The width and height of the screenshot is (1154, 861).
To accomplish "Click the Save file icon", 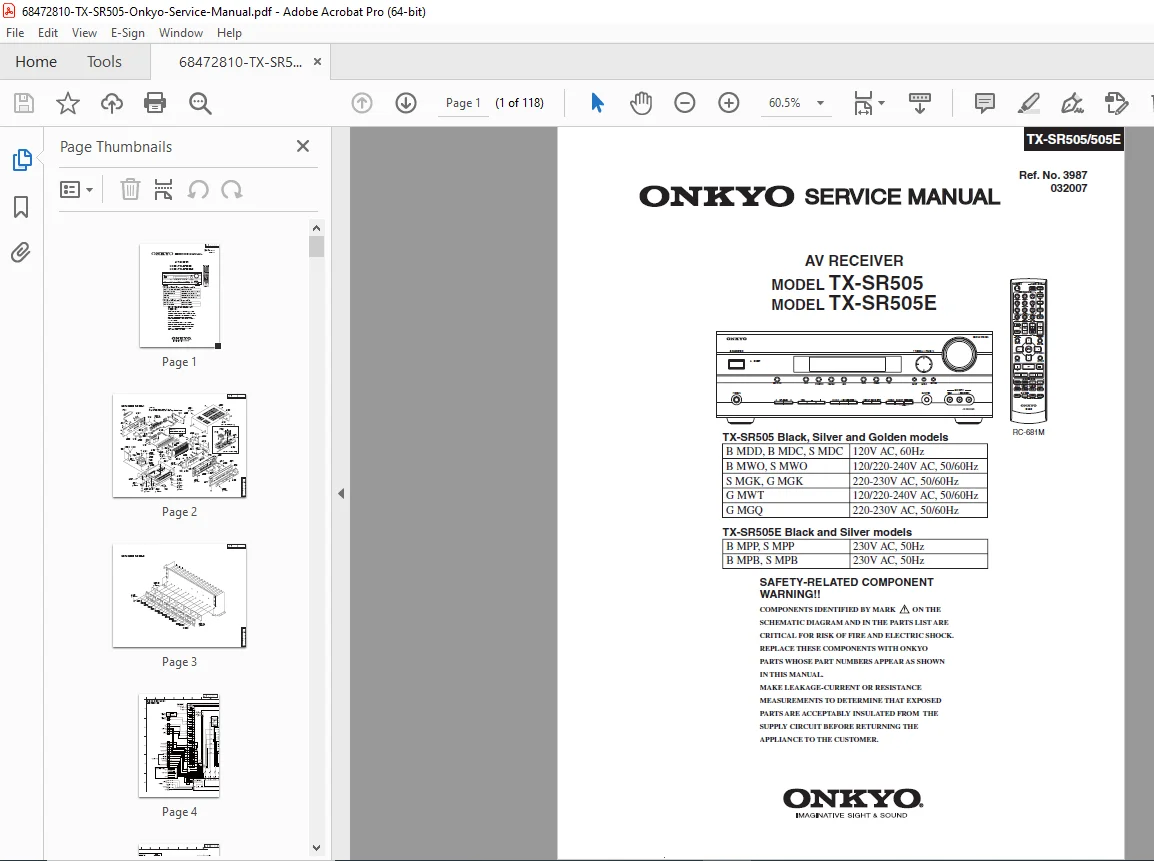I will 24,103.
